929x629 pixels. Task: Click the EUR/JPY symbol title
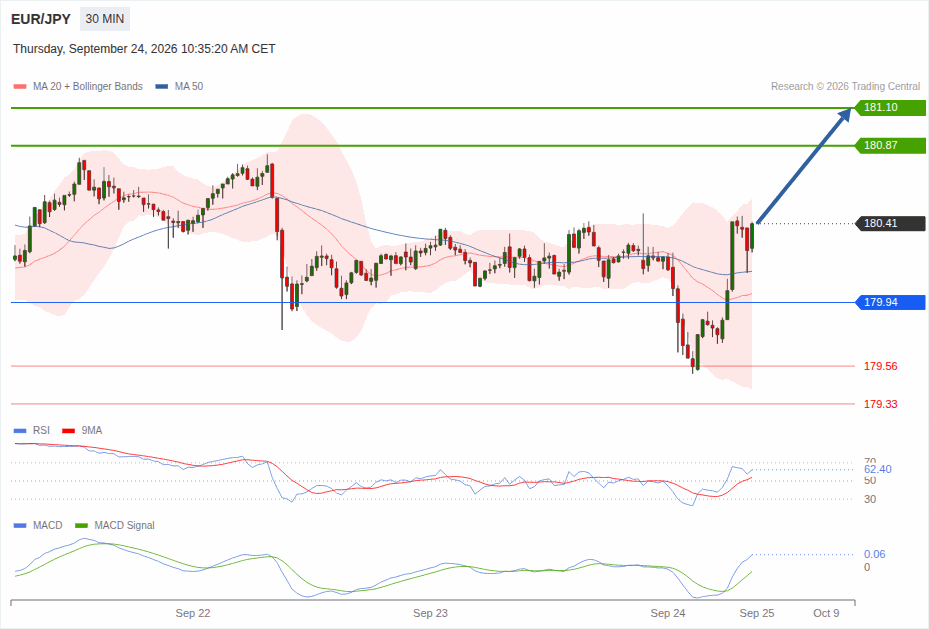point(41,19)
